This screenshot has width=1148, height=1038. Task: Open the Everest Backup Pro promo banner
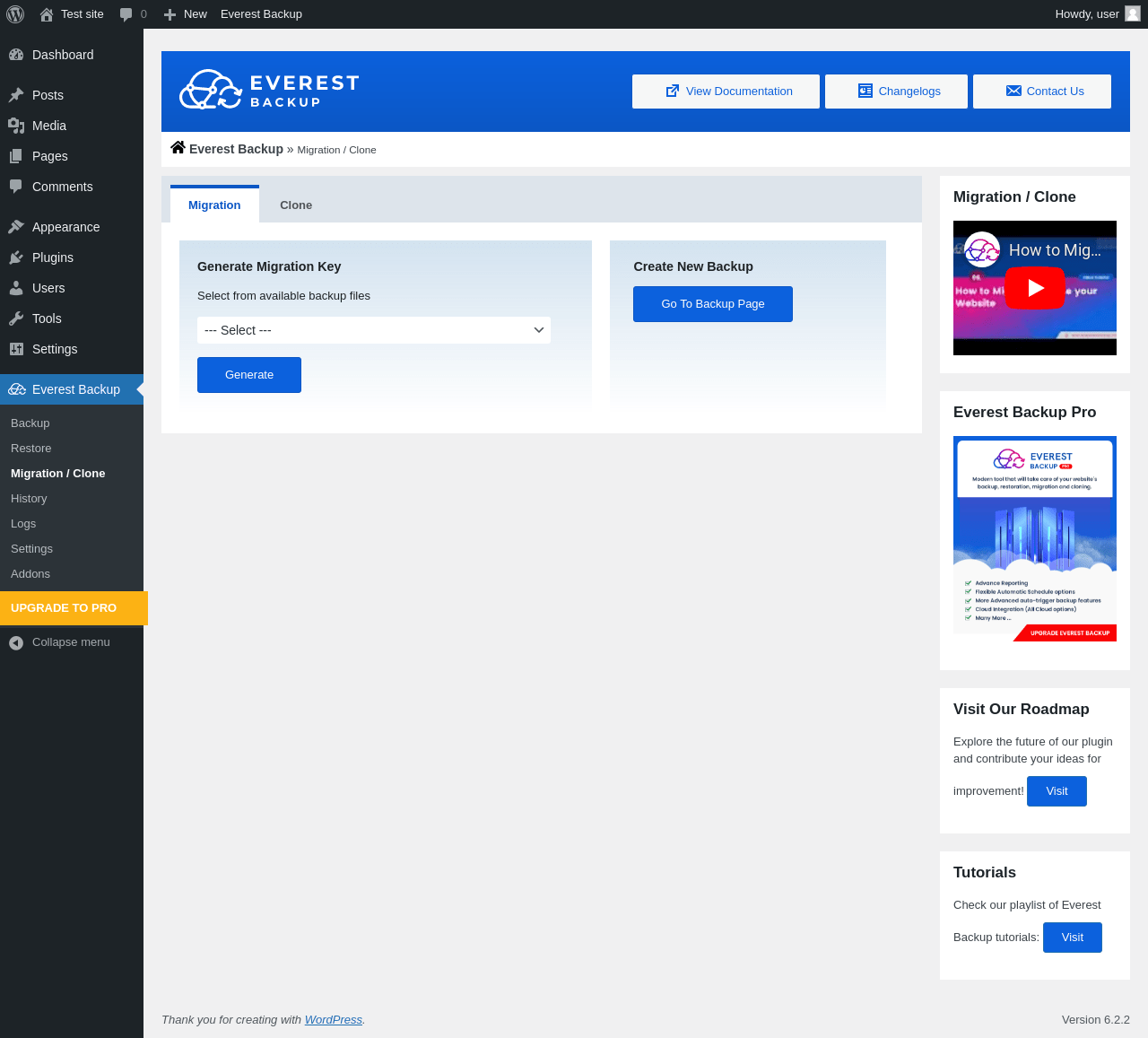pos(1035,539)
